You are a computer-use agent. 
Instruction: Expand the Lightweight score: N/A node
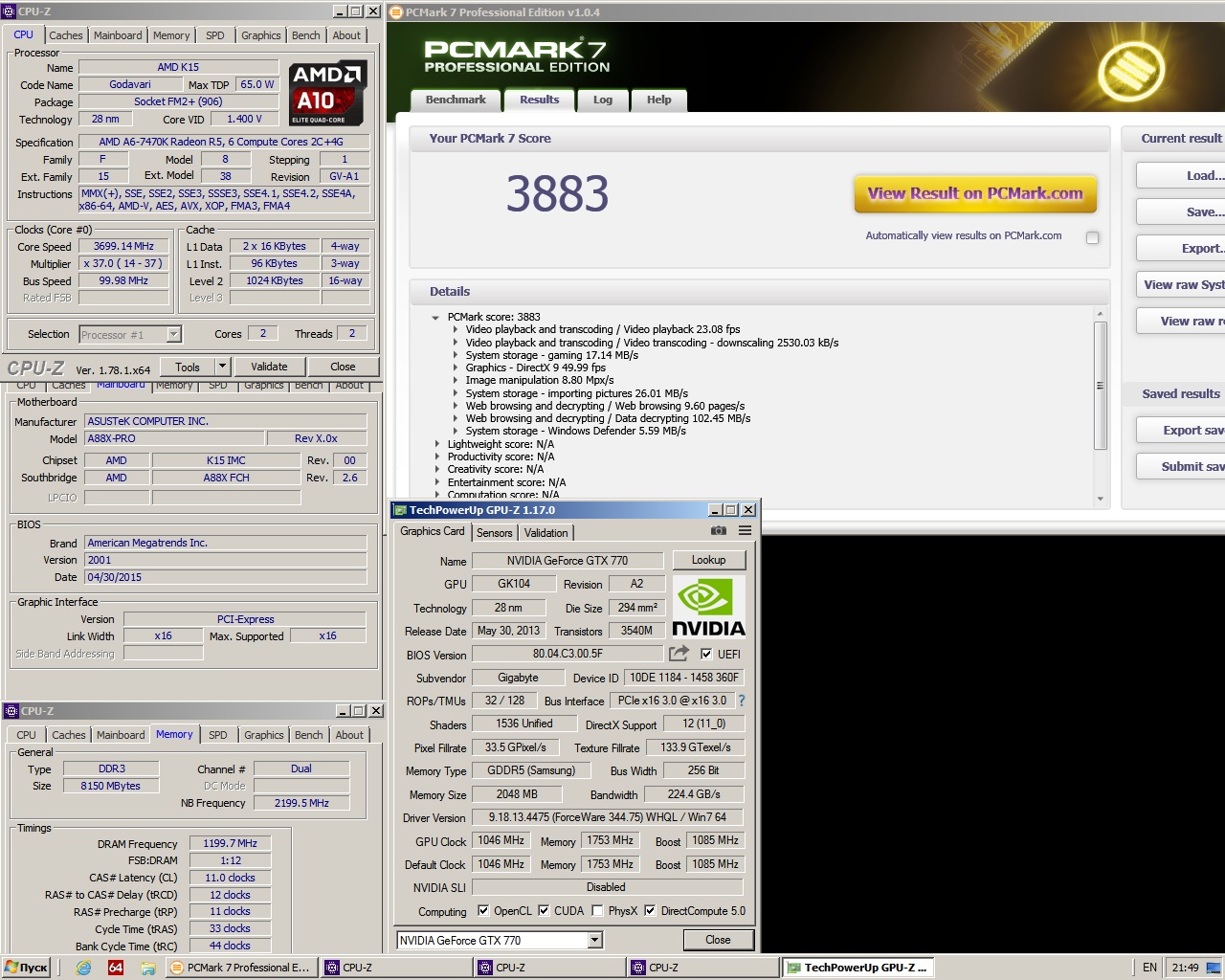(x=437, y=444)
